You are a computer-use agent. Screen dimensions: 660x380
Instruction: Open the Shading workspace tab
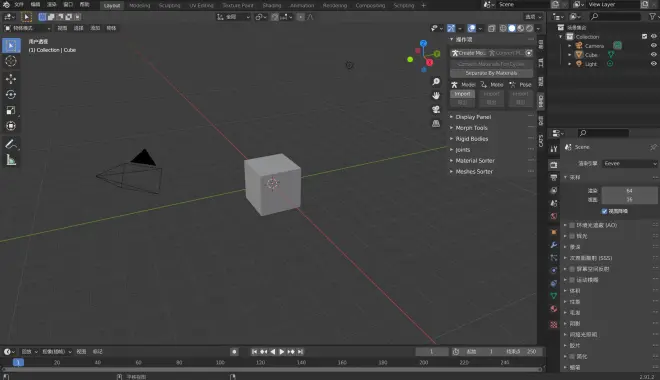272,5
